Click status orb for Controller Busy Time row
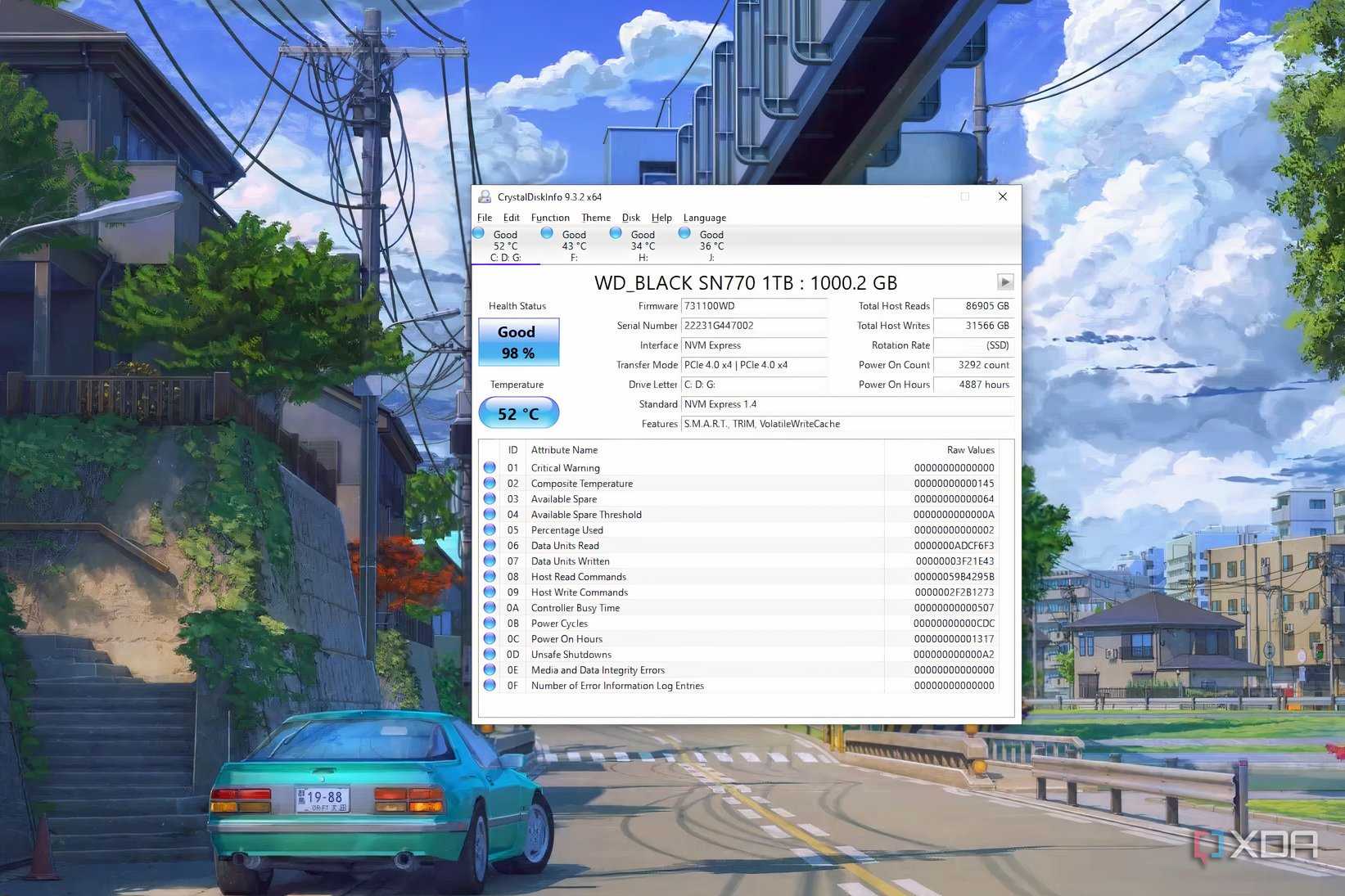1345x896 pixels. [490, 607]
